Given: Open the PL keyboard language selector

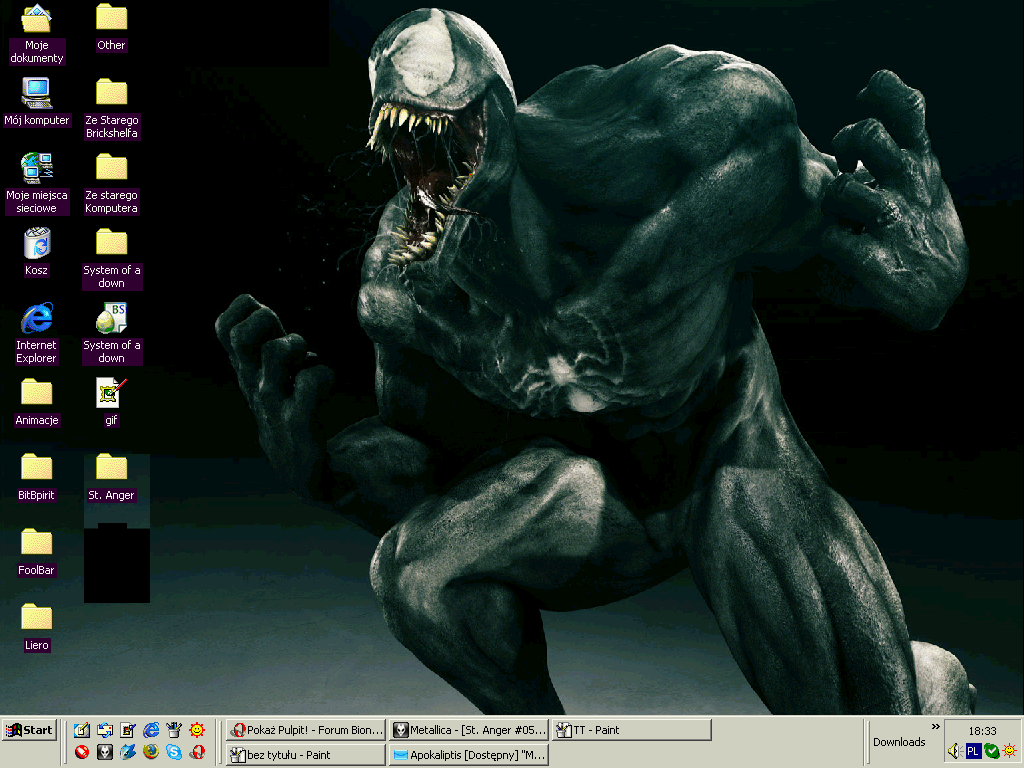Looking at the screenshot, I should (x=973, y=751).
